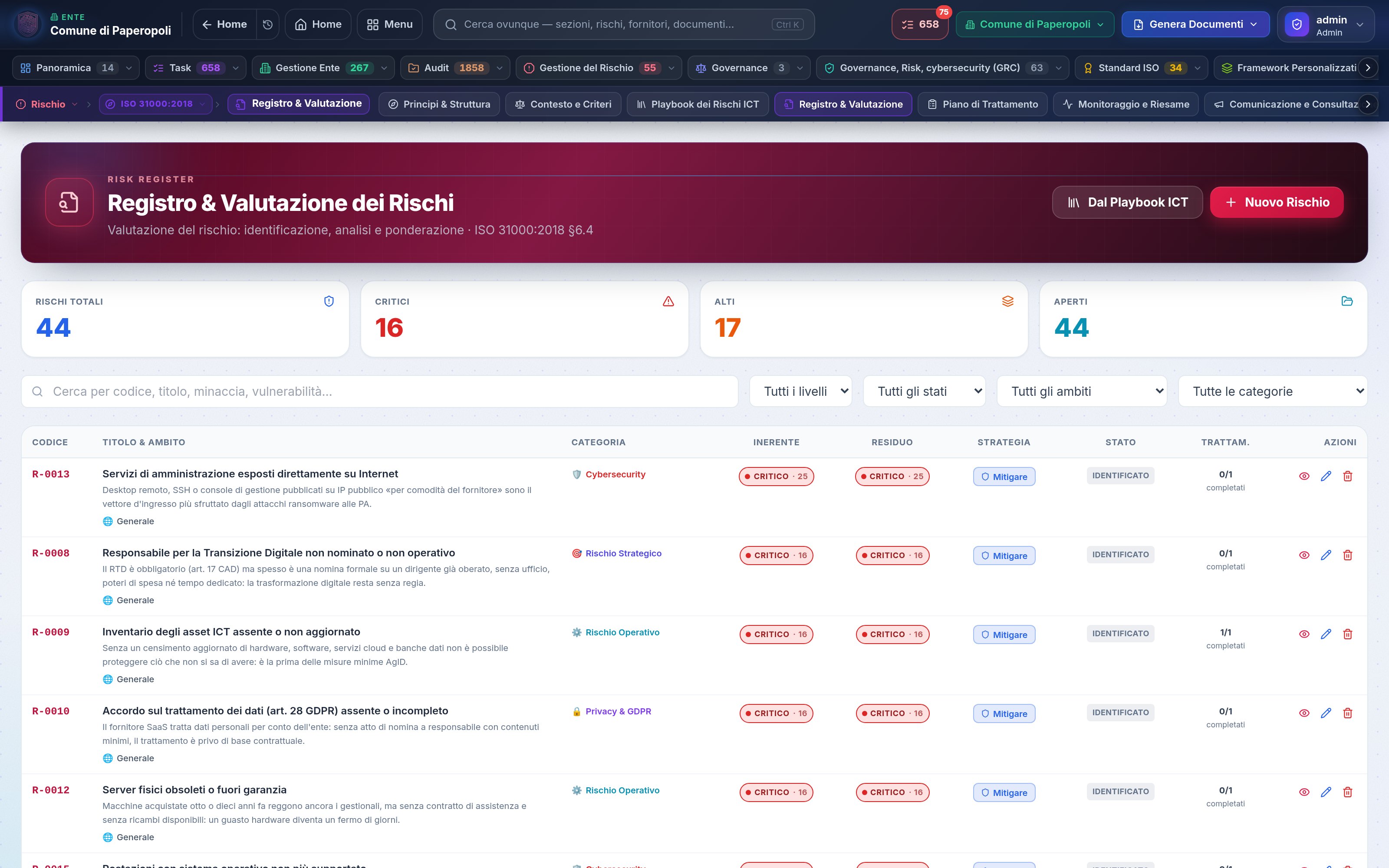Delete risk R-0013 with the trash icon

coord(1348,476)
